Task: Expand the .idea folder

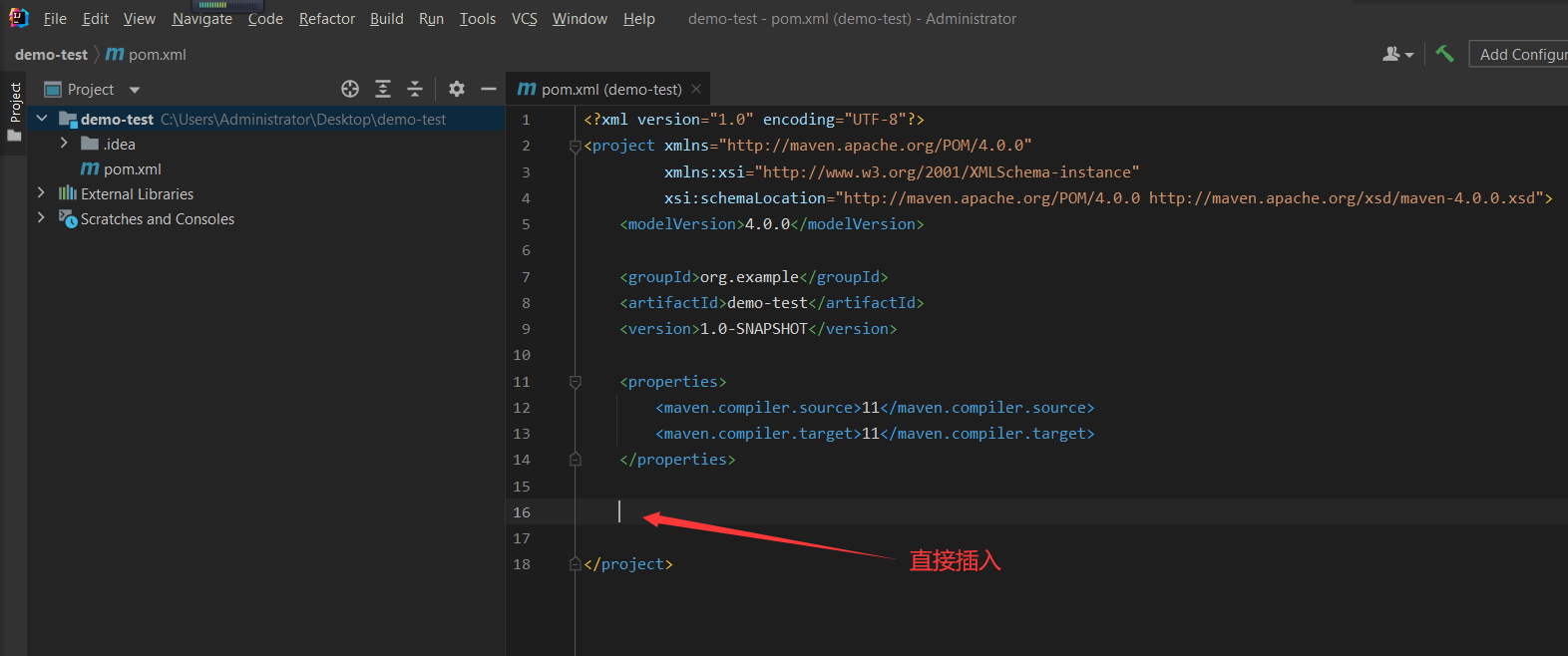Action: click(65, 144)
